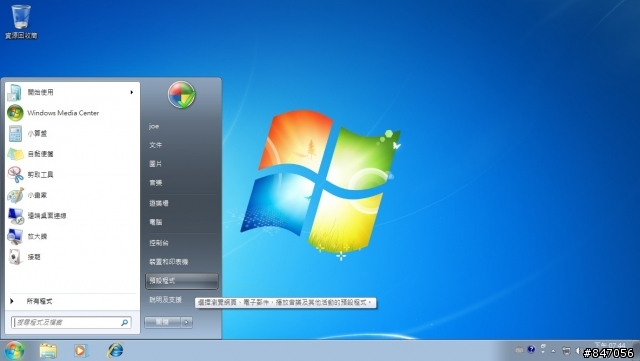
Task: Open Recycle Bin on the desktop
Action: pos(20,22)
